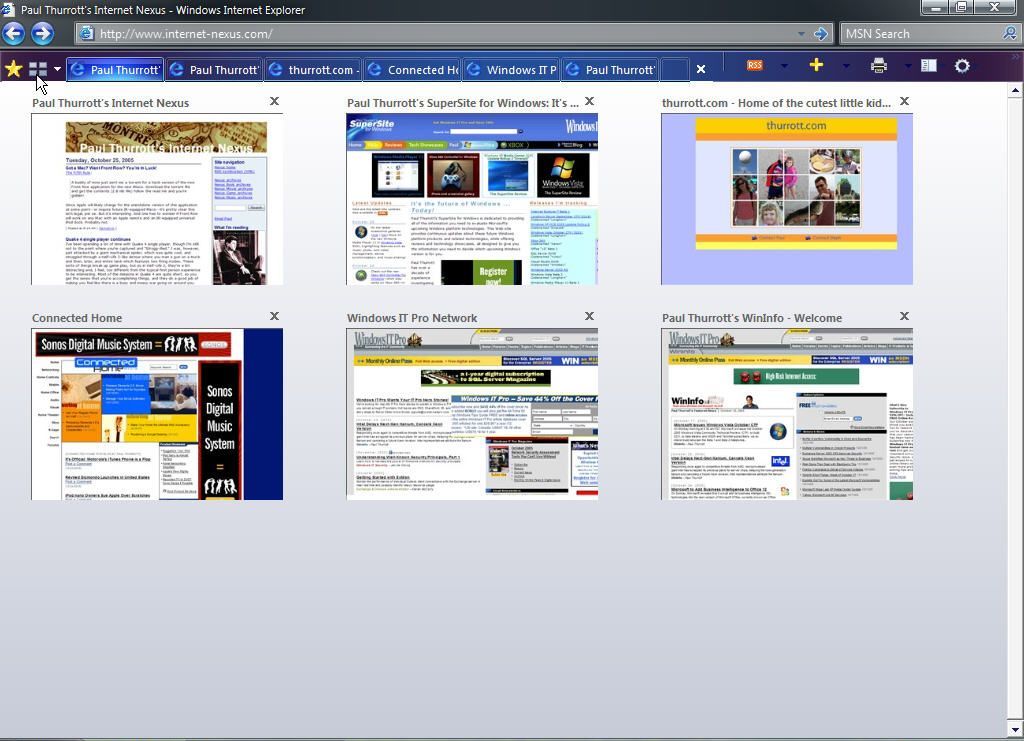Click the scrollbar down arrow

click(x=1015, y=729)
